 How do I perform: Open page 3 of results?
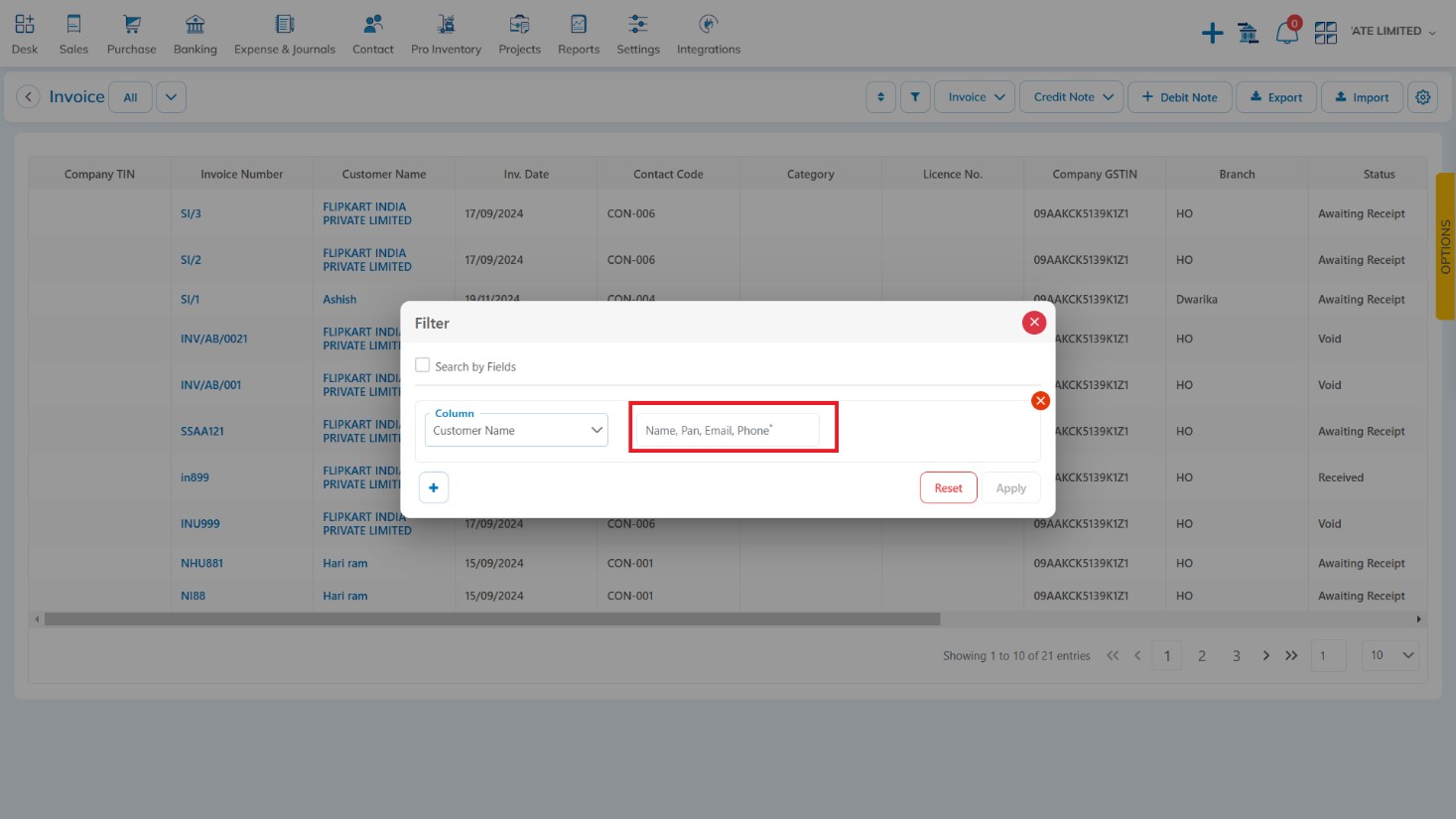click(x=1237, y=655)
